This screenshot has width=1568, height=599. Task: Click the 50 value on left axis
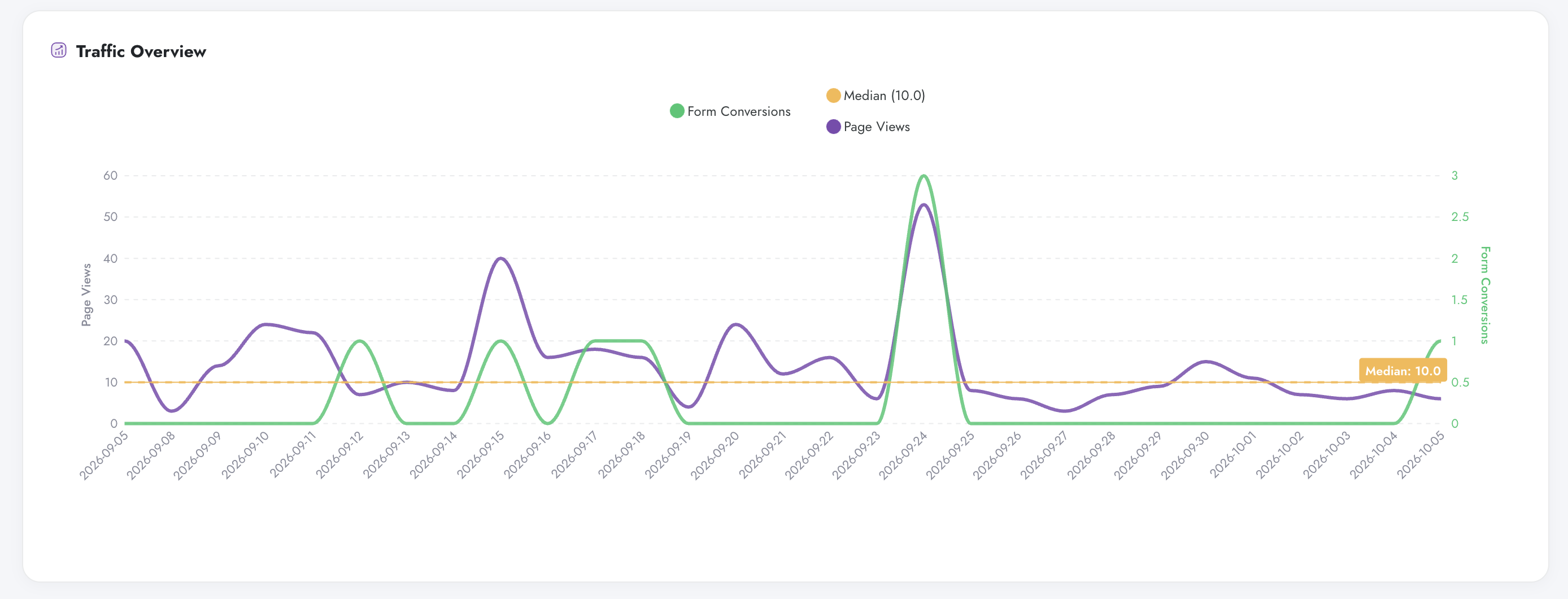(x=110, y=216)
